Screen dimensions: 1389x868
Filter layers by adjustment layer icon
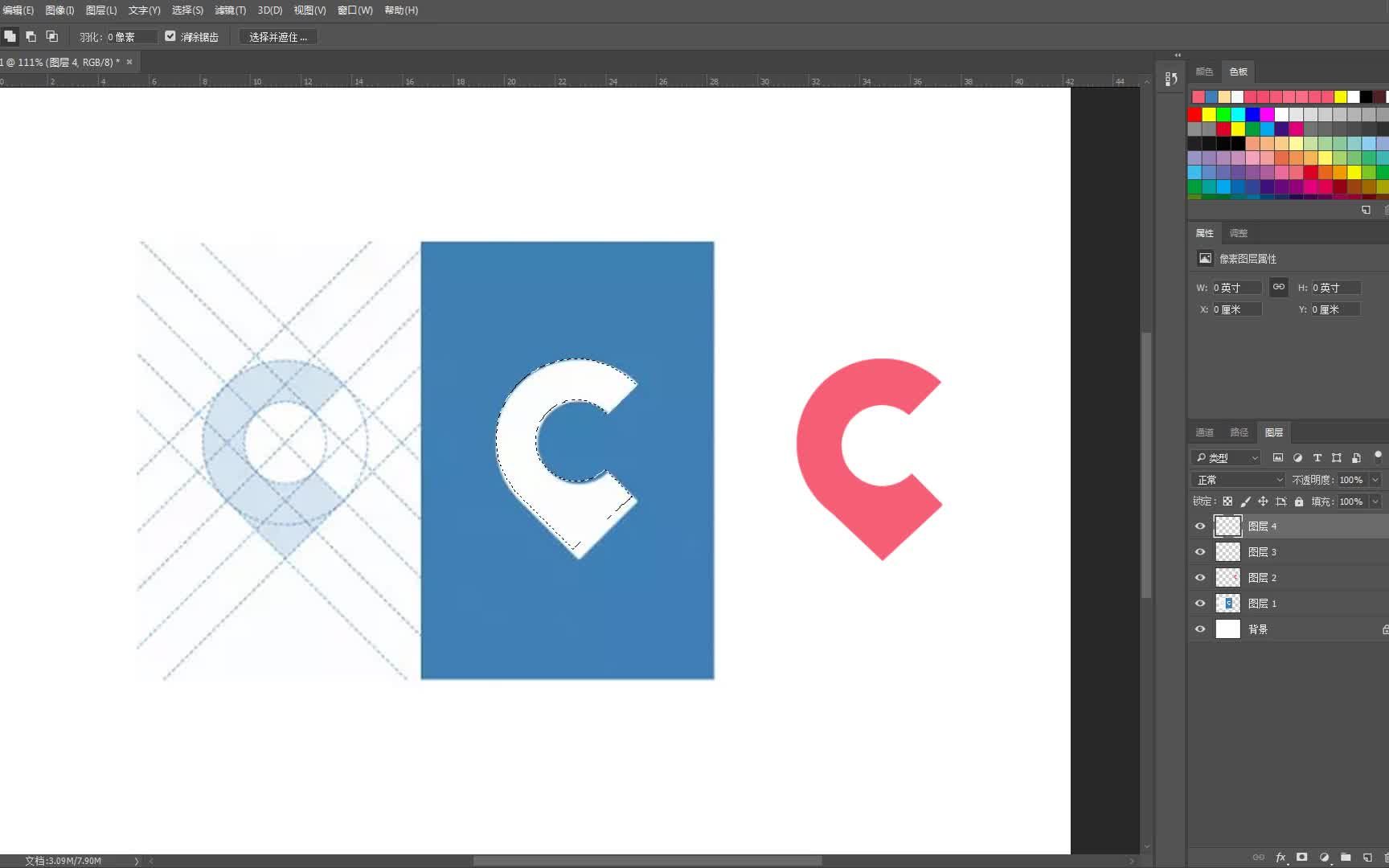(x=1297, y=457)
